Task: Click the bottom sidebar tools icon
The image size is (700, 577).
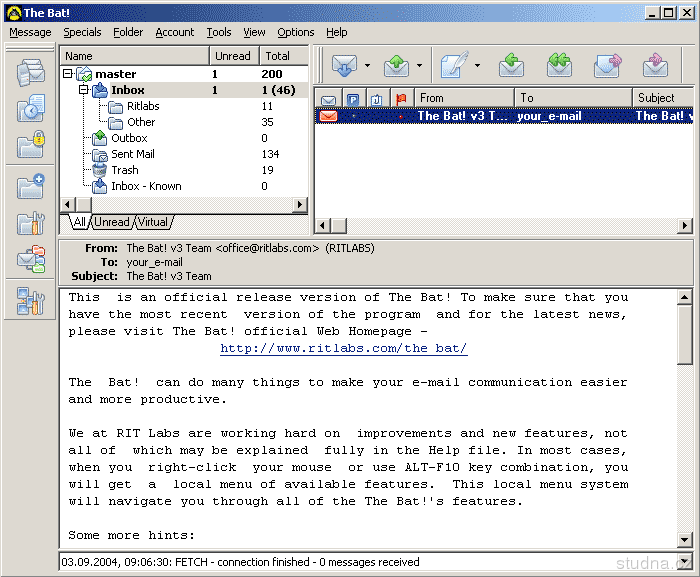Action: [30, 301]
